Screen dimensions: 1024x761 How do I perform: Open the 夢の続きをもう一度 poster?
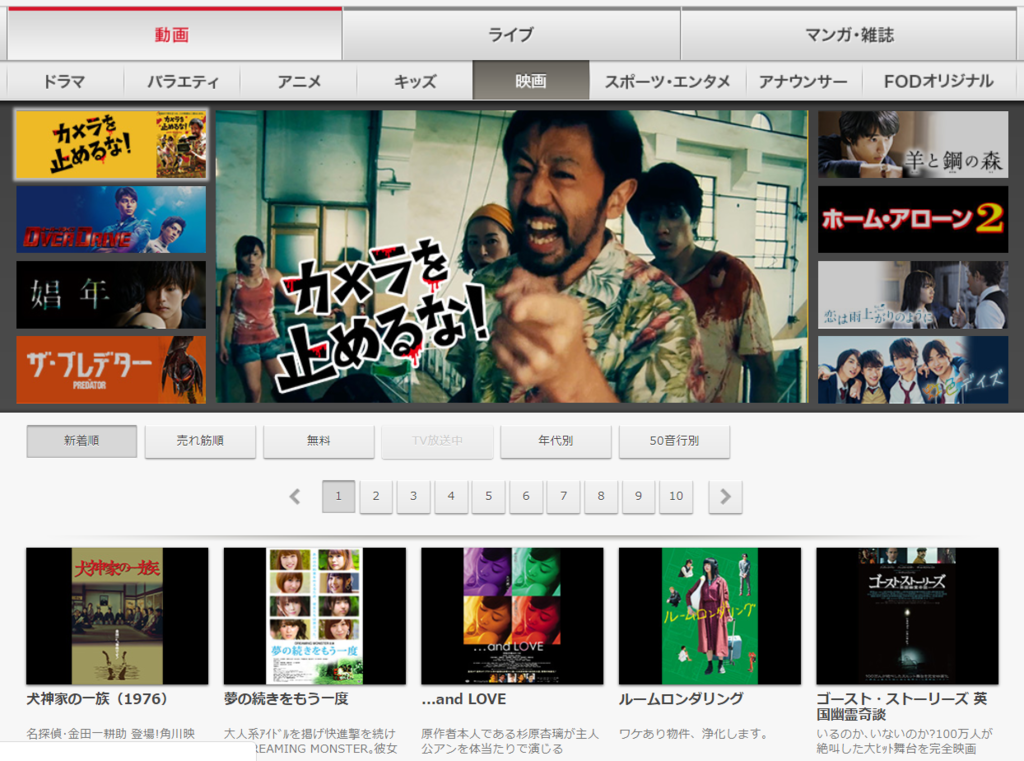tap(315, 616)
